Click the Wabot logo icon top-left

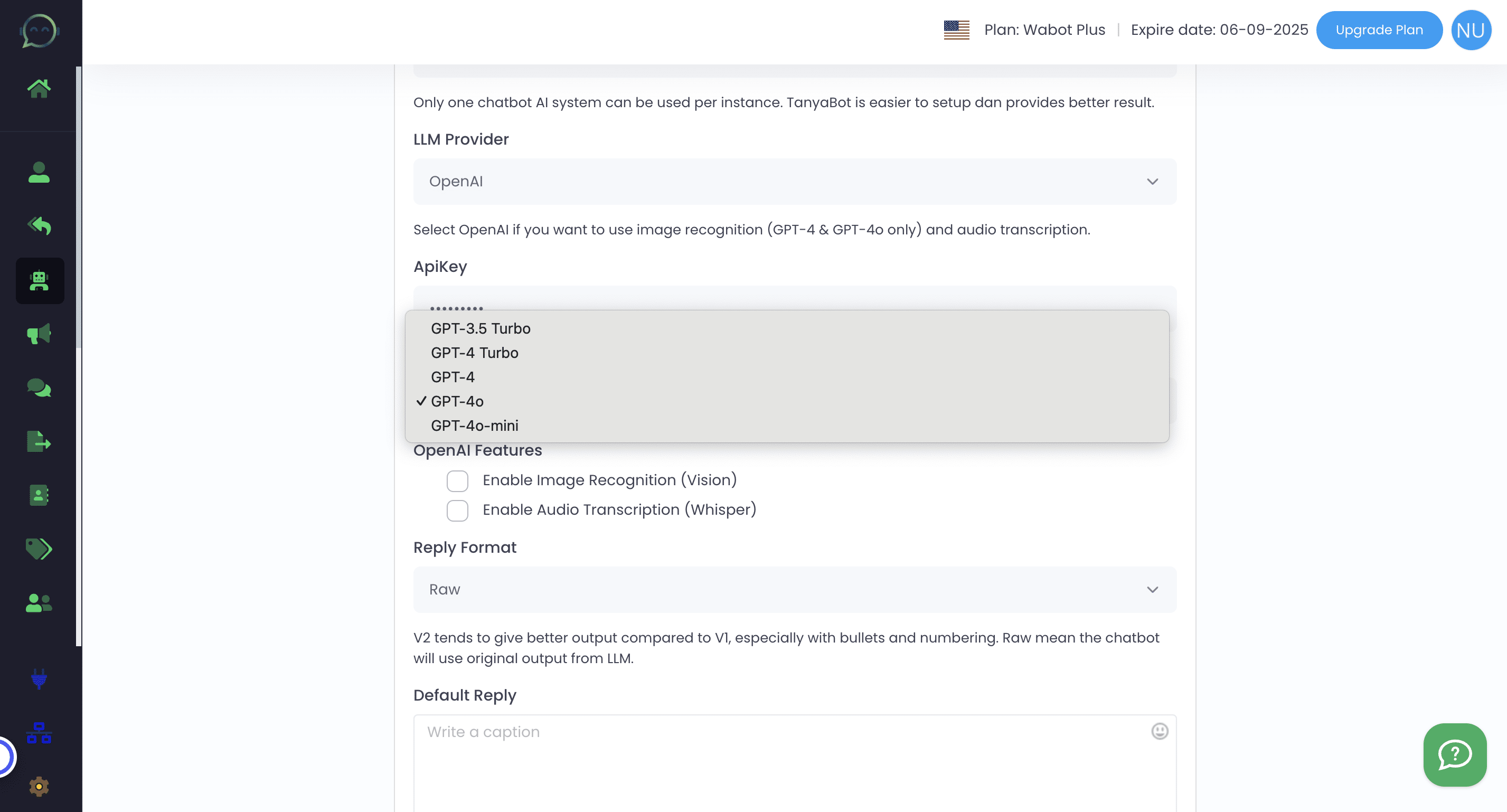pos(38,30)
